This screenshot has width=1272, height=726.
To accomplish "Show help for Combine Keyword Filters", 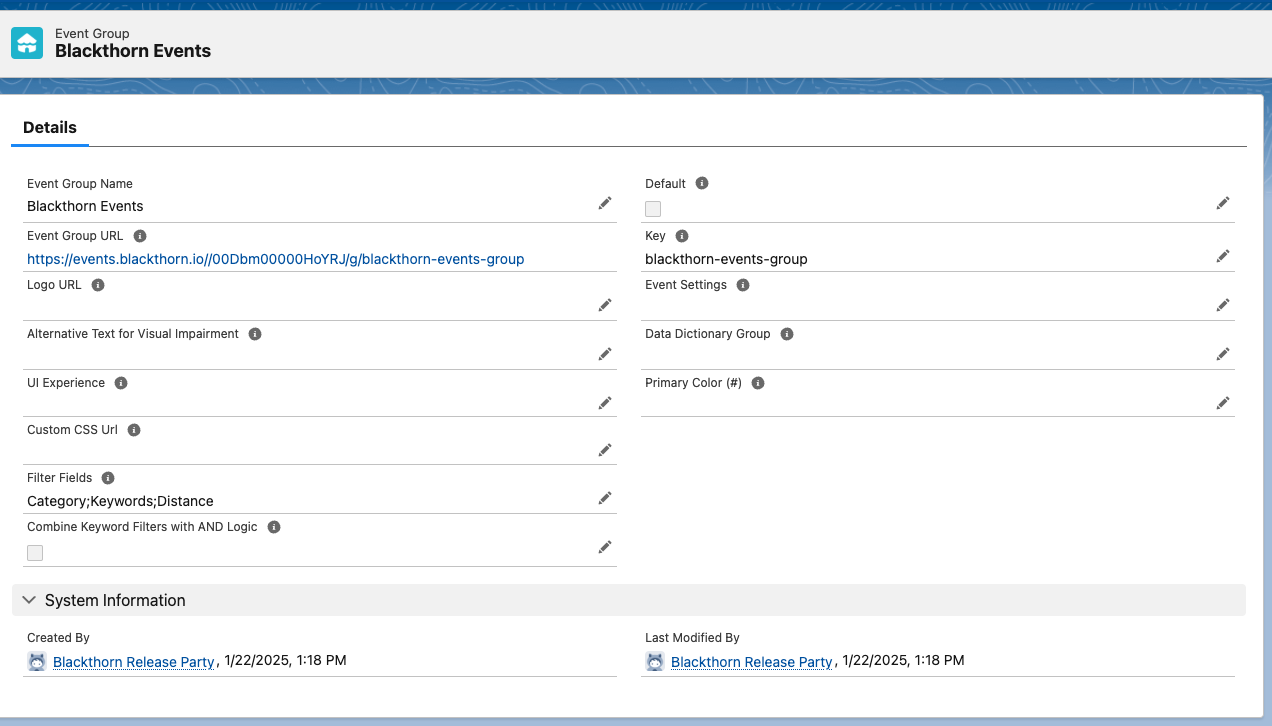I will coord(274,527).
